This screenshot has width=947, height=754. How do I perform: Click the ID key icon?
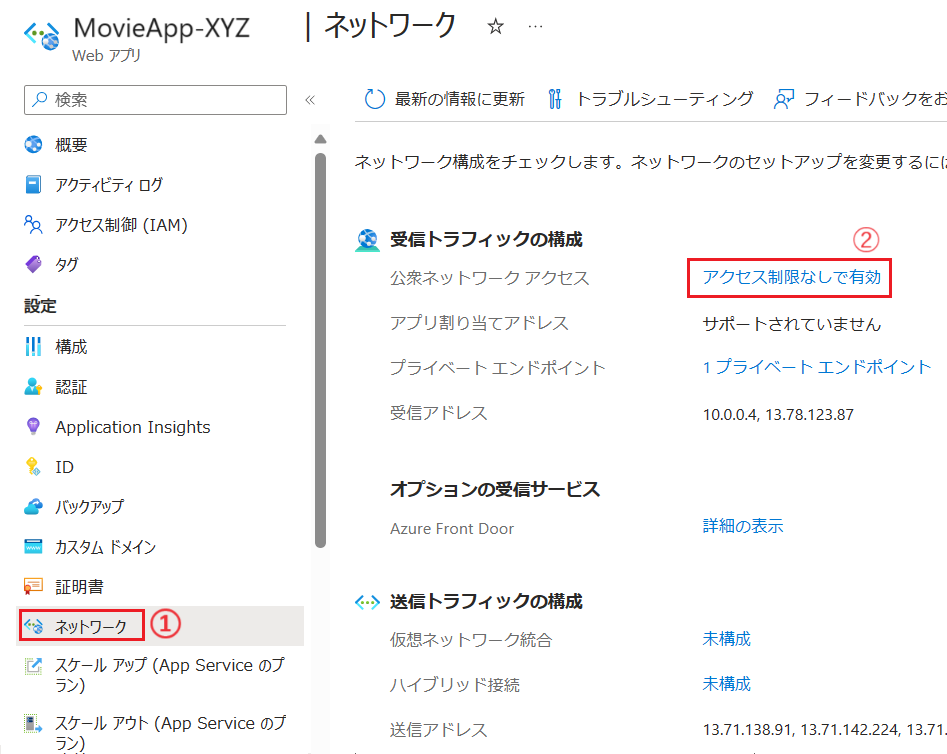pos(33,466)
